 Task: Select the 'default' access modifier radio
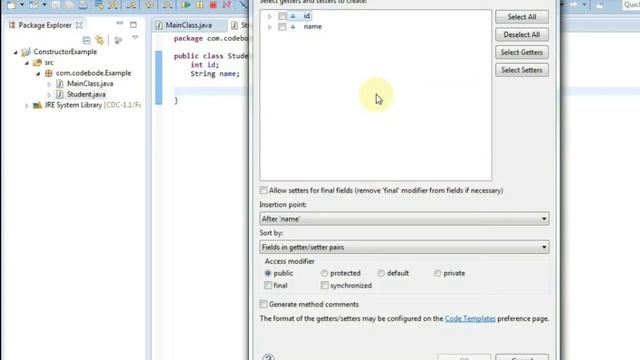tap(381, 273)
